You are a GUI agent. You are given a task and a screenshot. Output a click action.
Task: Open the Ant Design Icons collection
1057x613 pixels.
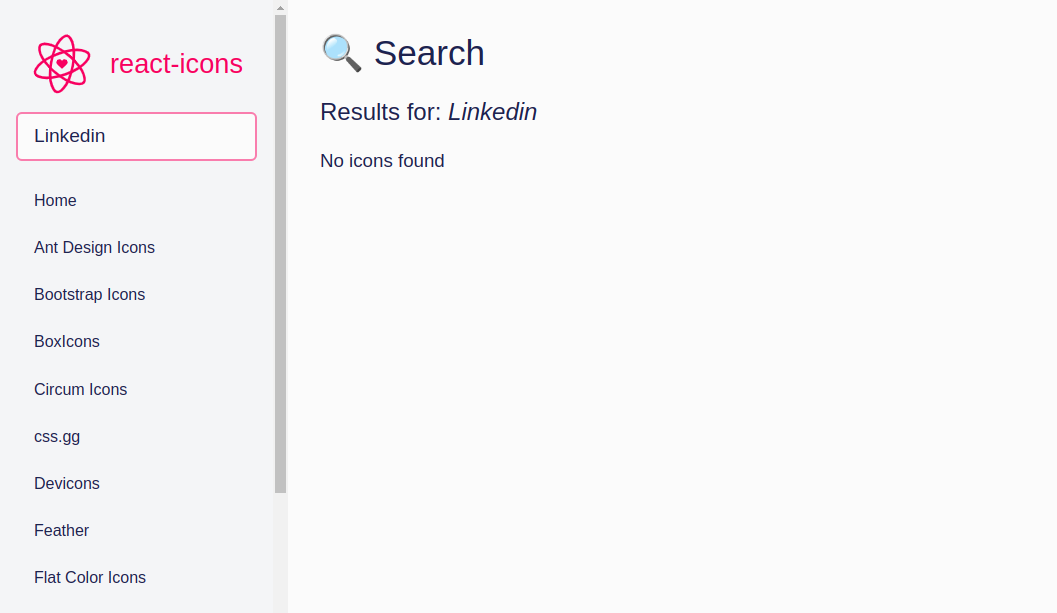pyautogui.click(x=94, y=247)
